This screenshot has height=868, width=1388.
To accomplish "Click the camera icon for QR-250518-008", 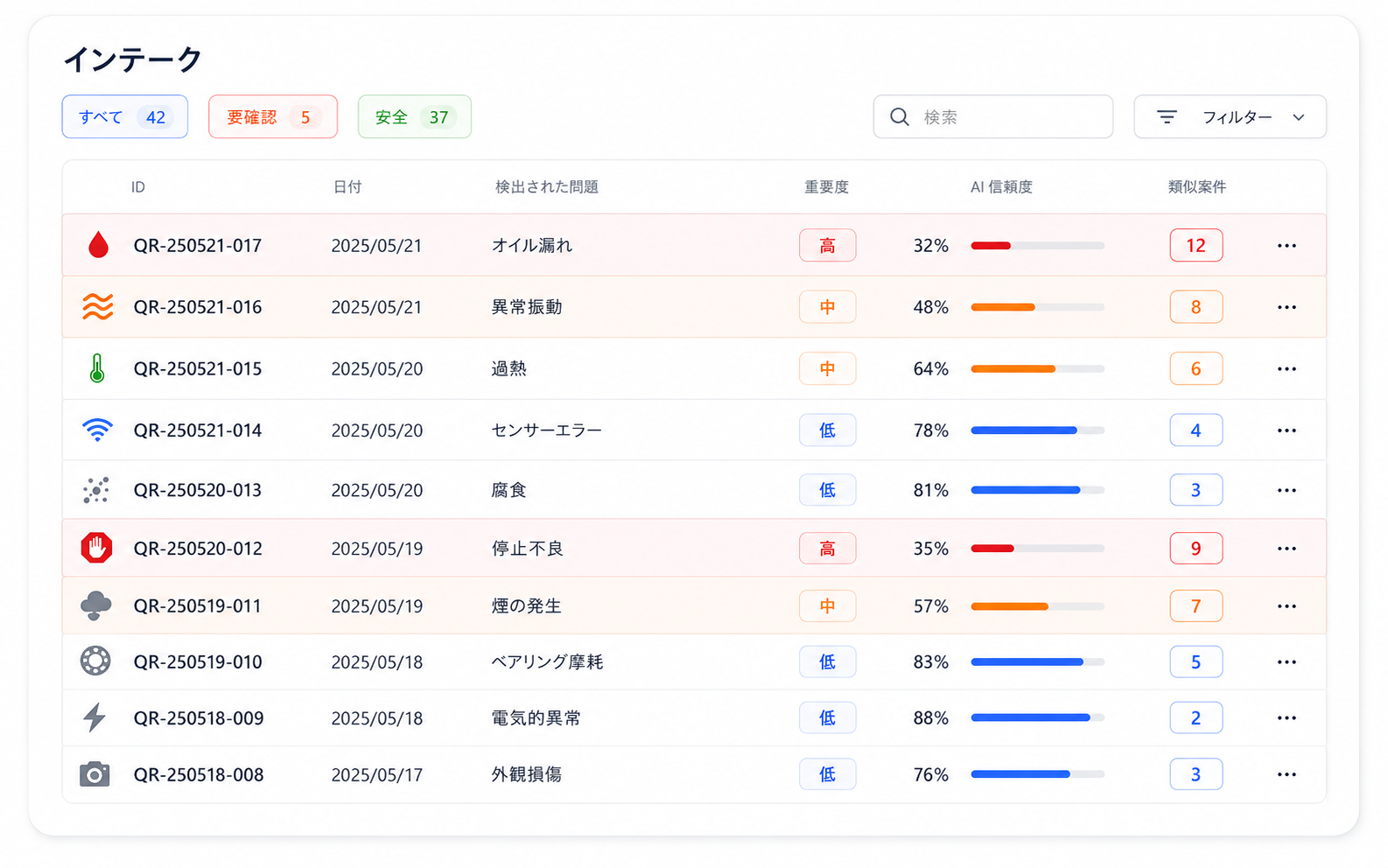I will pyautogui.click(x=95, y=774).
